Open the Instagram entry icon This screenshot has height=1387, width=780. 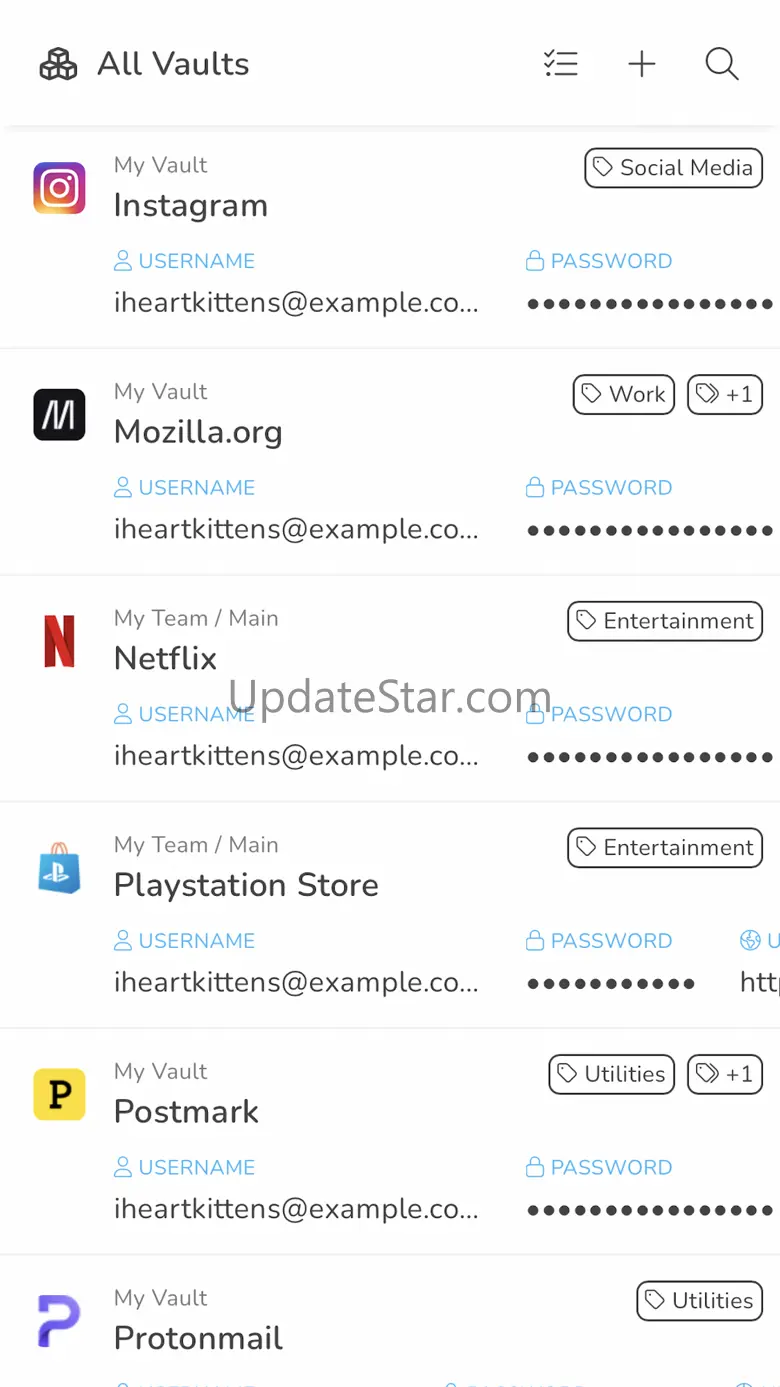click(x=59, y=188)
